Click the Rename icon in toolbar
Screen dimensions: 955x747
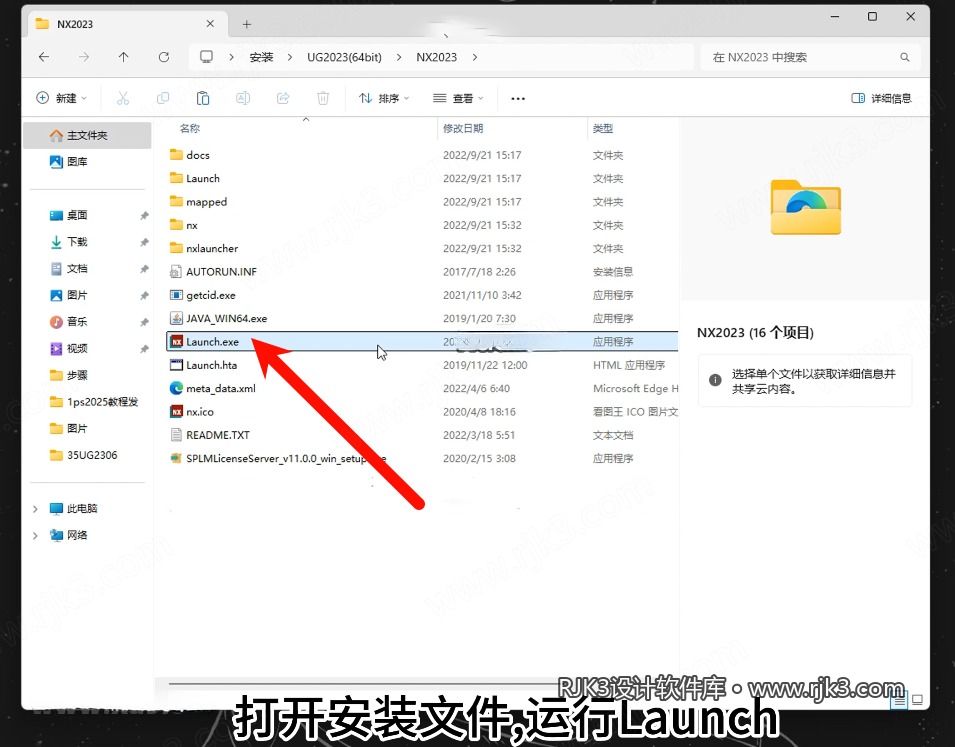243,98
